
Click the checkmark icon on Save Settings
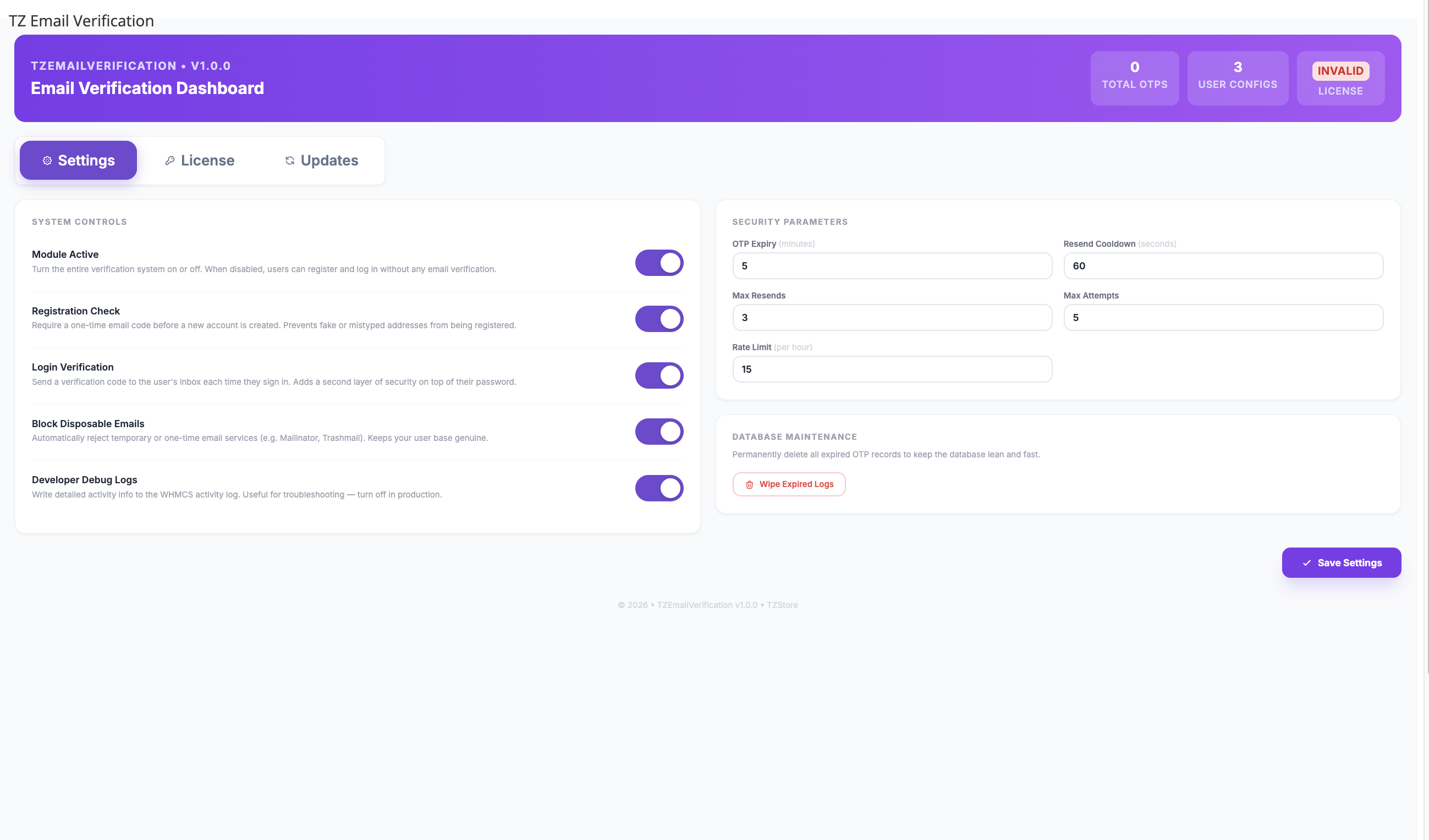point(1306,562)
